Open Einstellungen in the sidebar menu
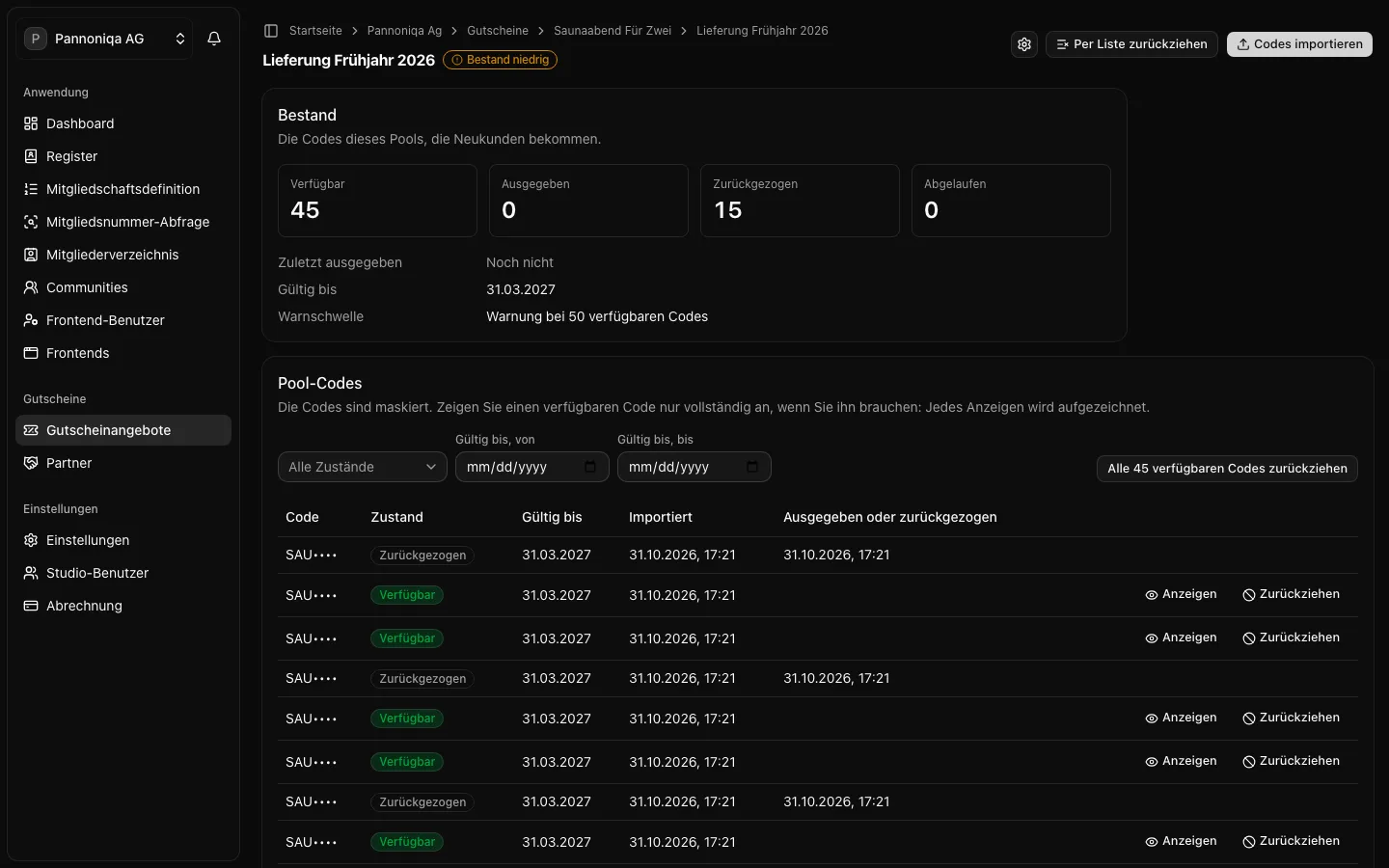The image size is (1389, 868). 123,540
